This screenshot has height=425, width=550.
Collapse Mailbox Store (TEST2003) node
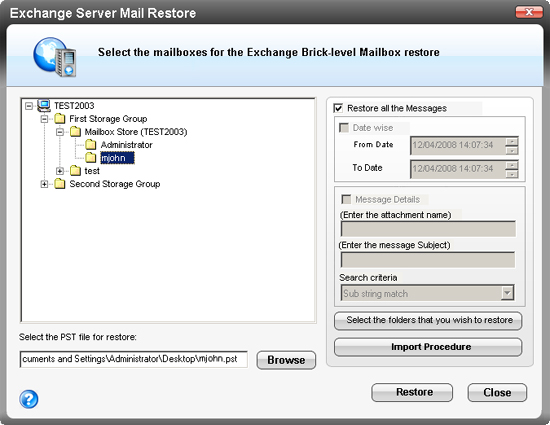pyautogui.click(x=60, y=132)
